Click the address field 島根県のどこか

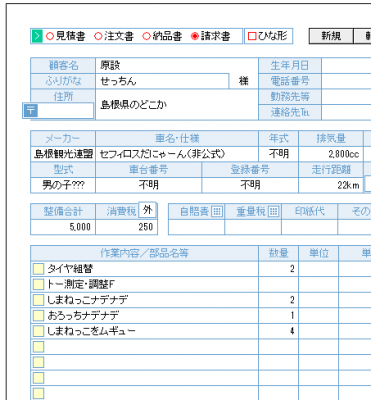177,105
